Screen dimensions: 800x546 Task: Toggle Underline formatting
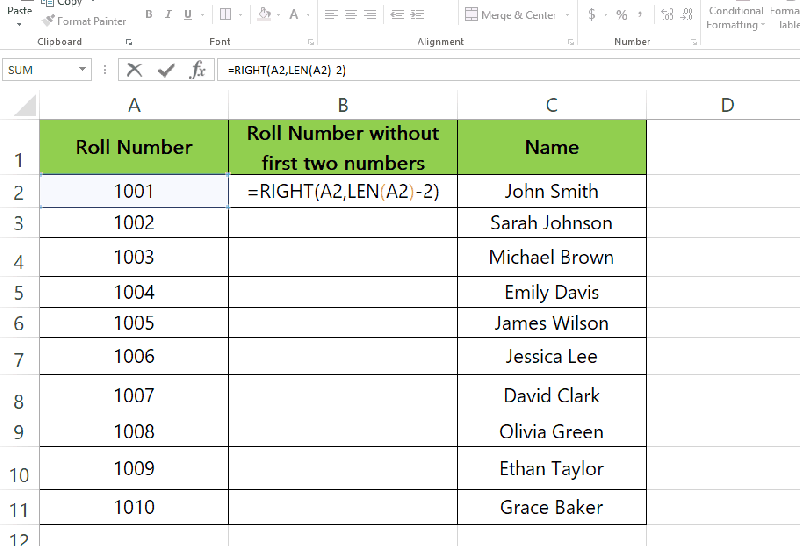pos(188,14)
